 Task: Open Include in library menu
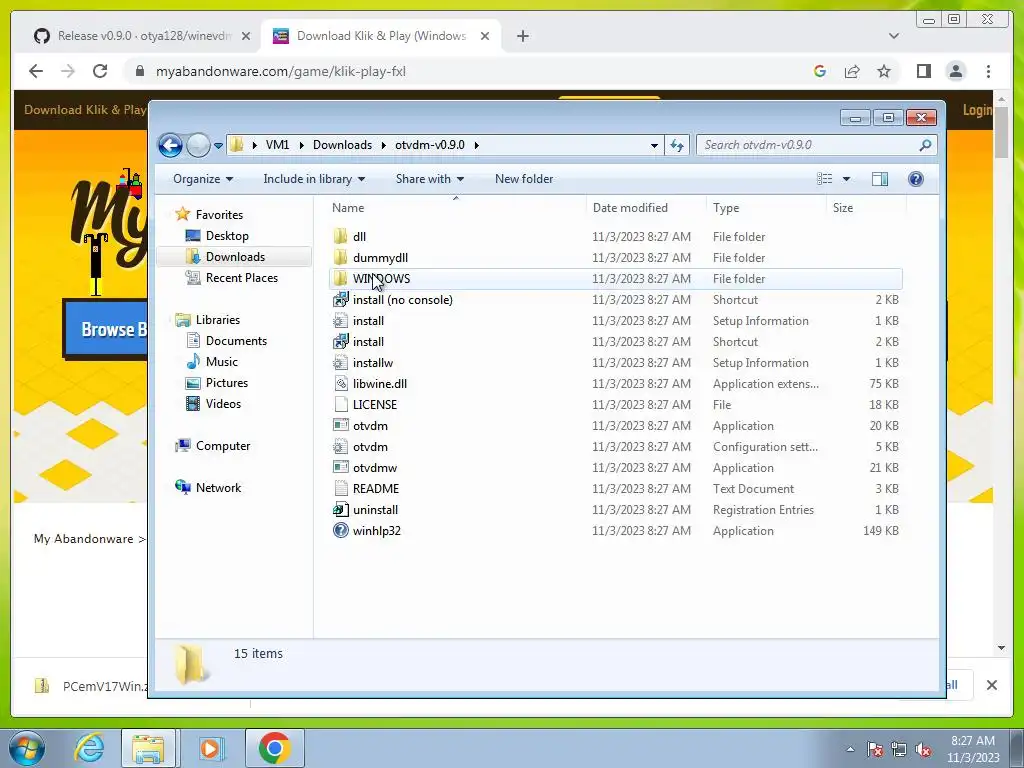coord(313,179)
